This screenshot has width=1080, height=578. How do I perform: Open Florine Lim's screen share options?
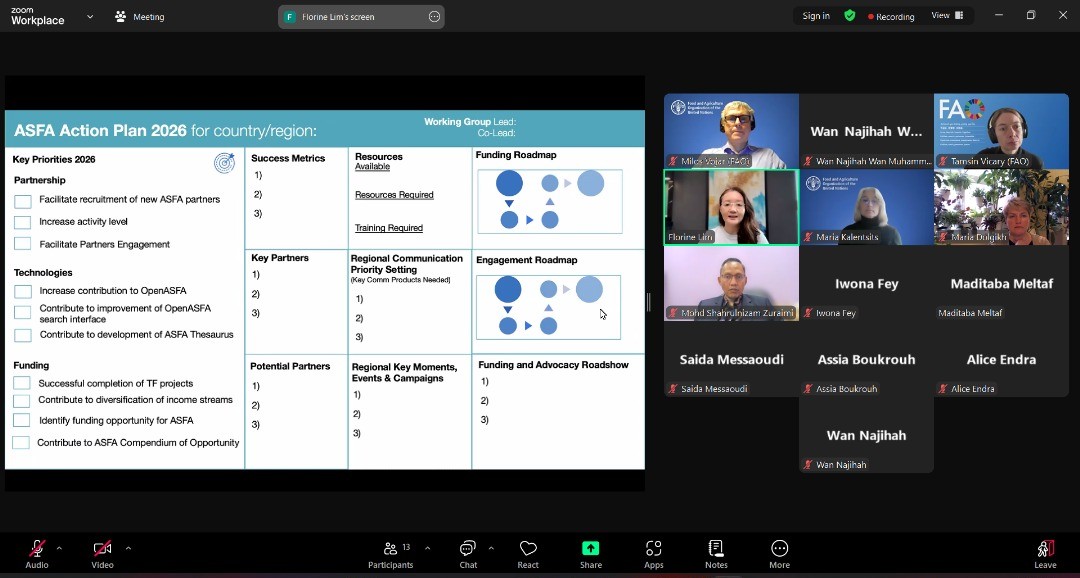(434, 17)
